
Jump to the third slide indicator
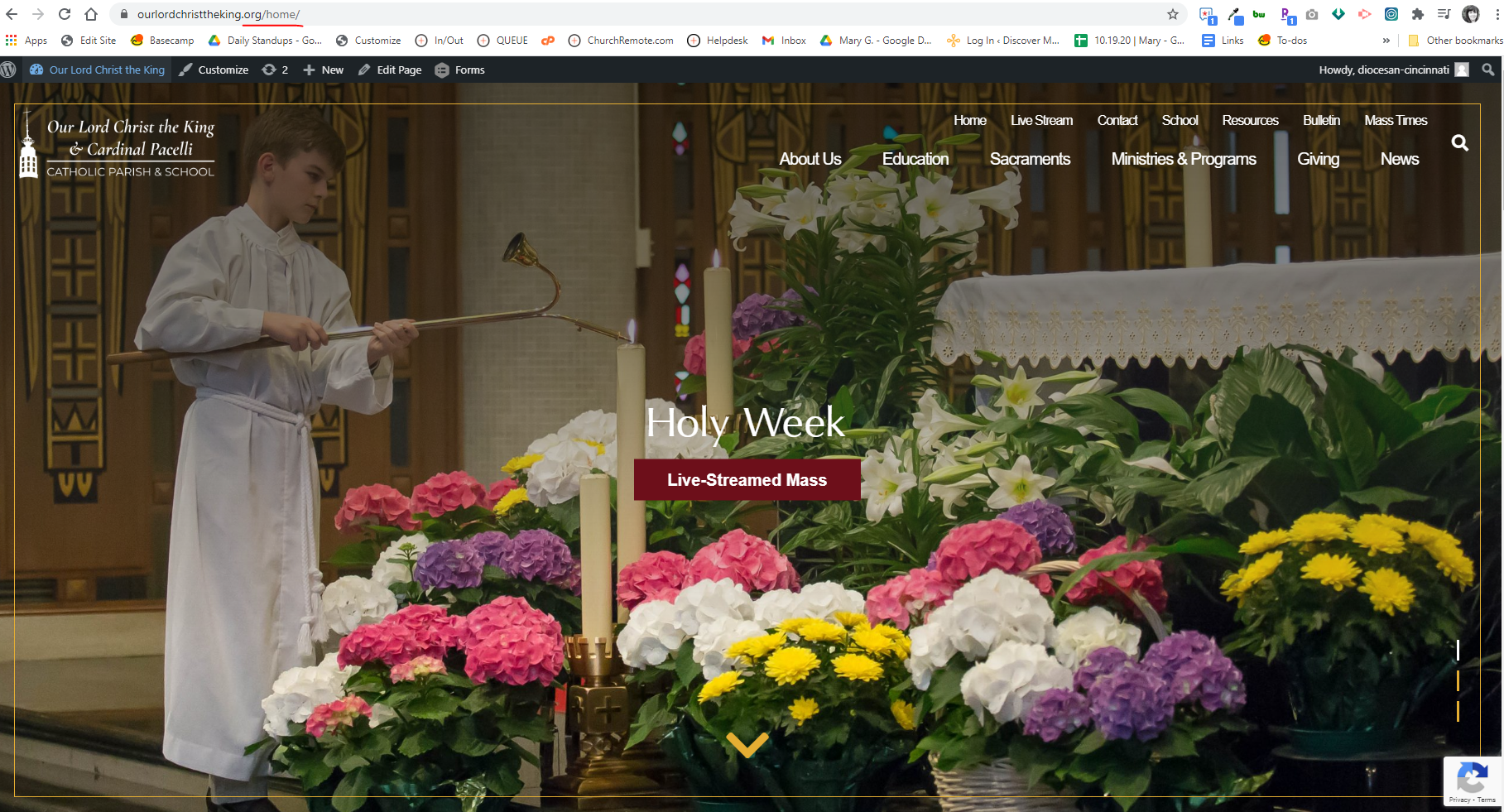(x=1458, y=711)
